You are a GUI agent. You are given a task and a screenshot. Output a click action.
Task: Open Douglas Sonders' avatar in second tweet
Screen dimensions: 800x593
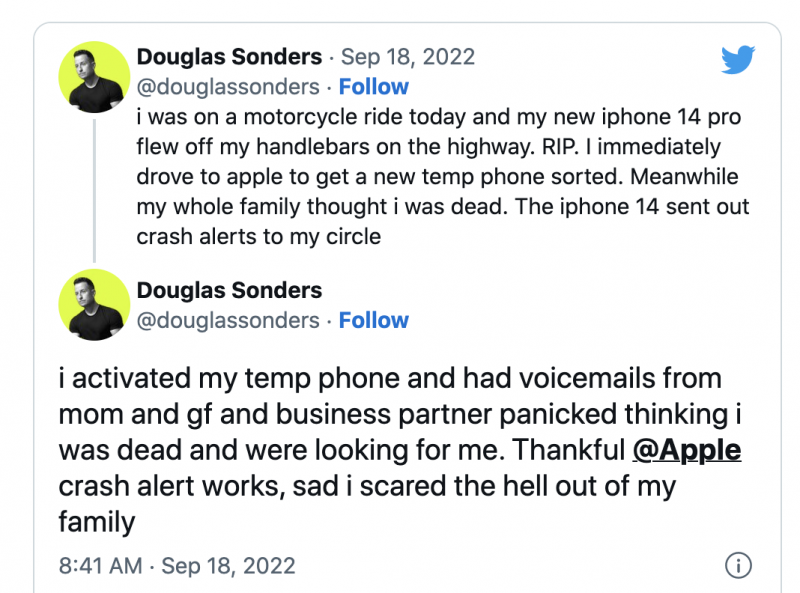(94, 305)
